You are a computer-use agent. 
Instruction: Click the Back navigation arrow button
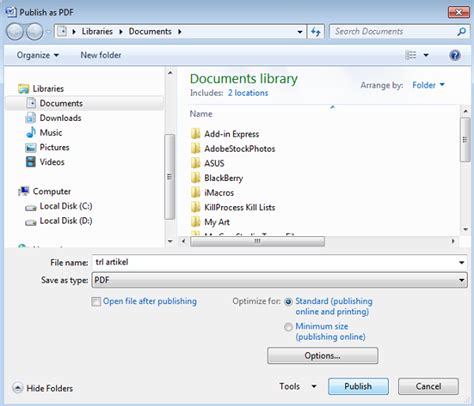click(15, 32)
